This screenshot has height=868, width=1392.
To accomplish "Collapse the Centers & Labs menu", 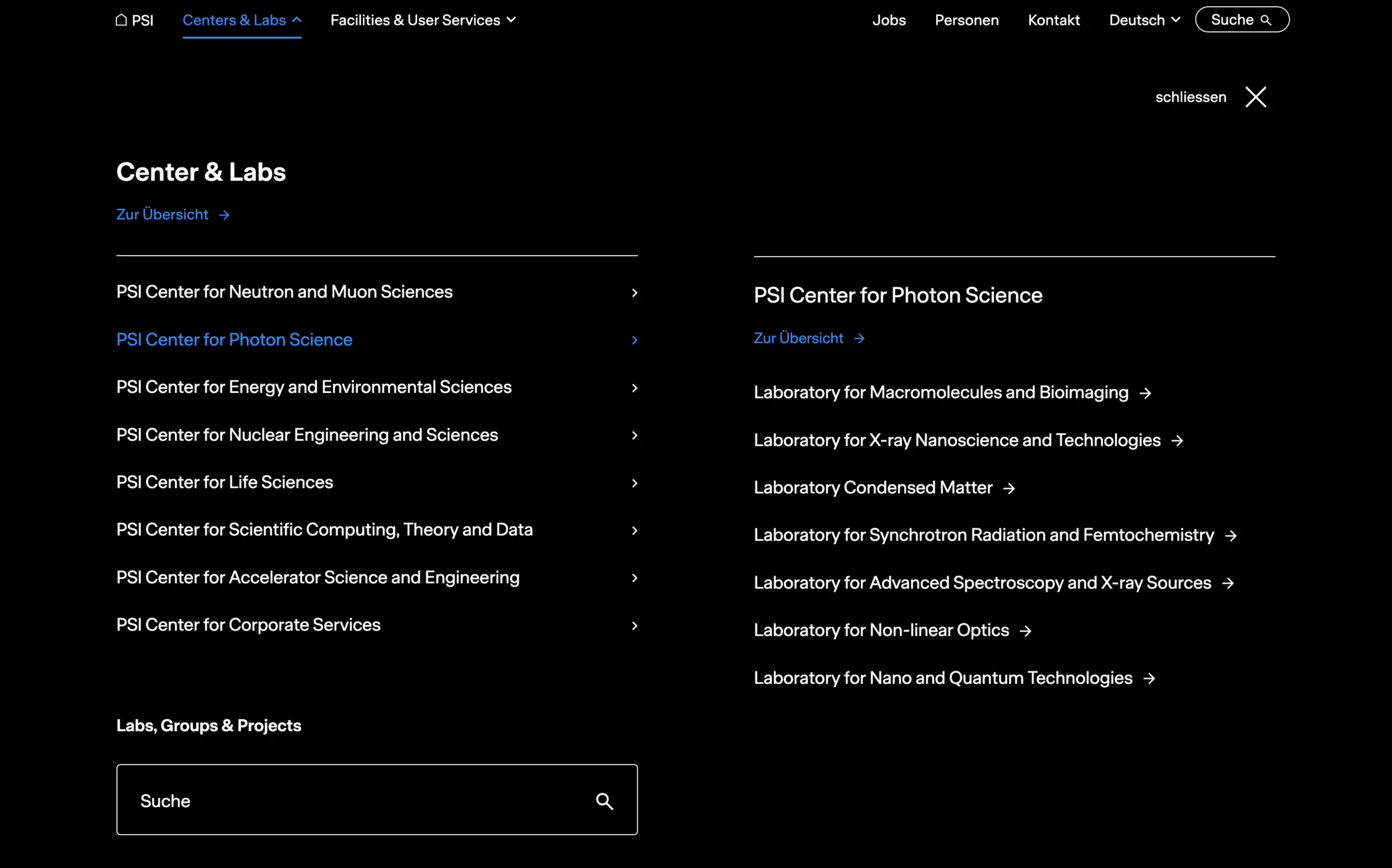I will [x=242, y=20].
